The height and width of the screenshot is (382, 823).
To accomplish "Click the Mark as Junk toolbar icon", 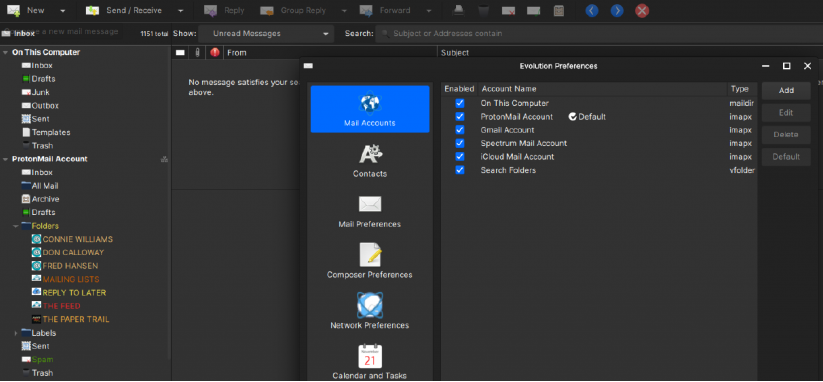I will tap(508, 10).
